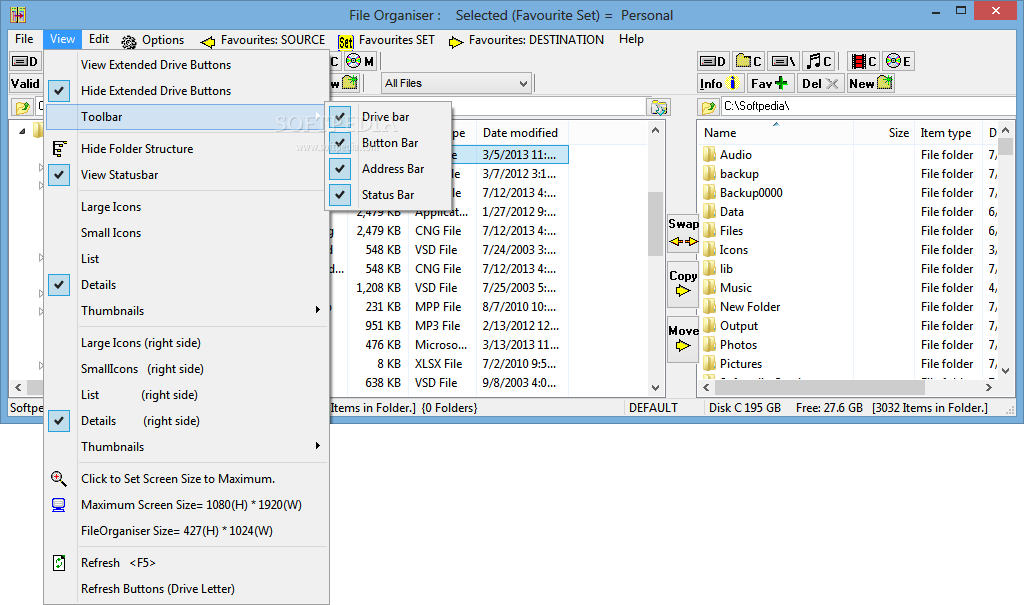
Task: Expand the Toolbar submenu
Action: point(186,117)
